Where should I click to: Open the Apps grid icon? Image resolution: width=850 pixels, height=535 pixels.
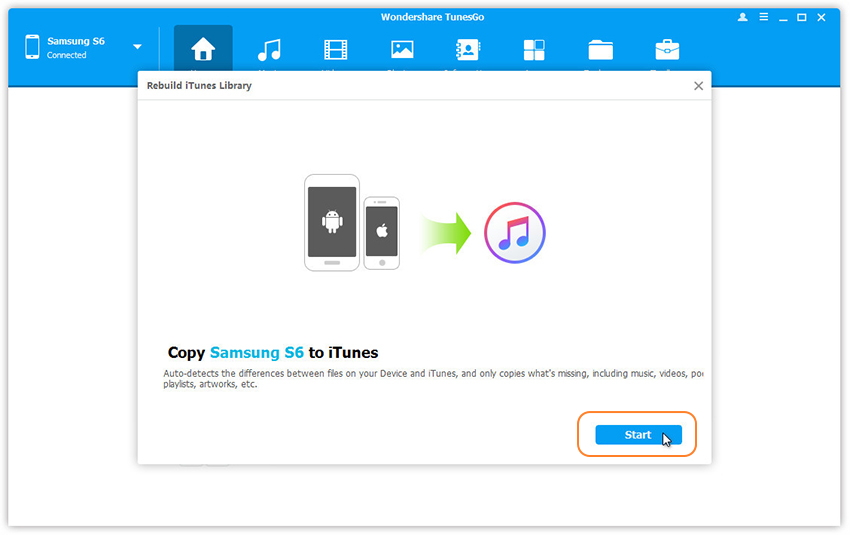pos(534,50)
